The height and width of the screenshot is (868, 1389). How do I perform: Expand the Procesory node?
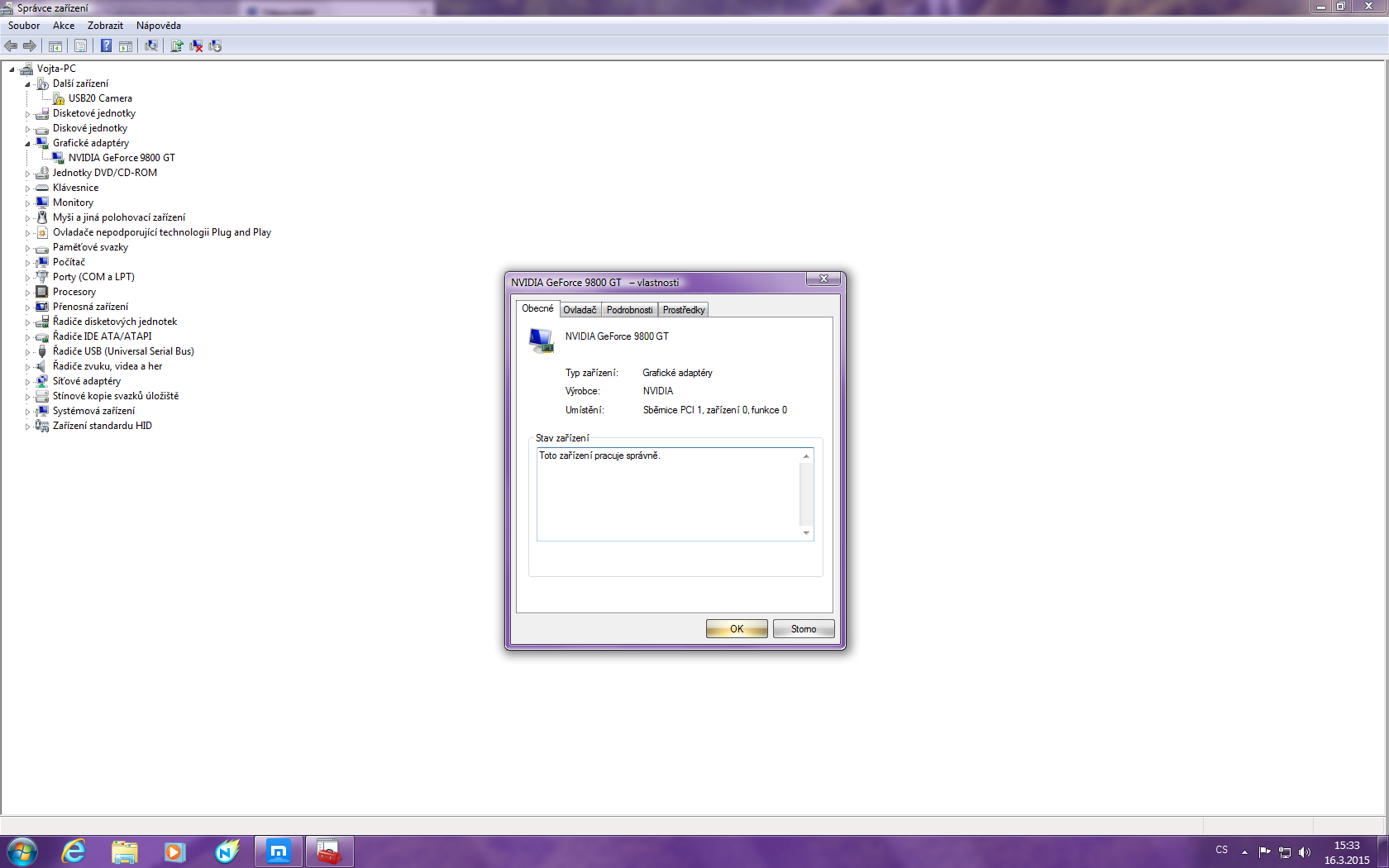pos(27,293)
